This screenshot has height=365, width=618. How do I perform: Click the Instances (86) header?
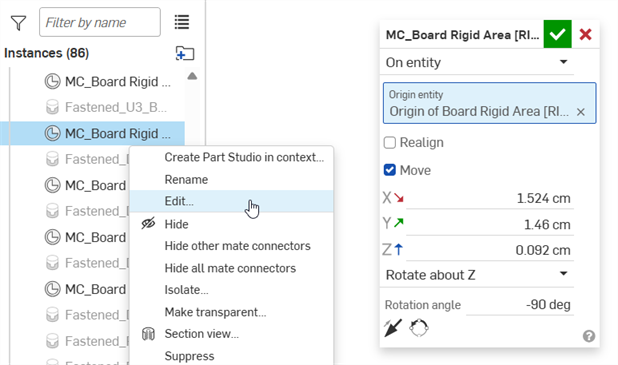[x=47, y=53]
